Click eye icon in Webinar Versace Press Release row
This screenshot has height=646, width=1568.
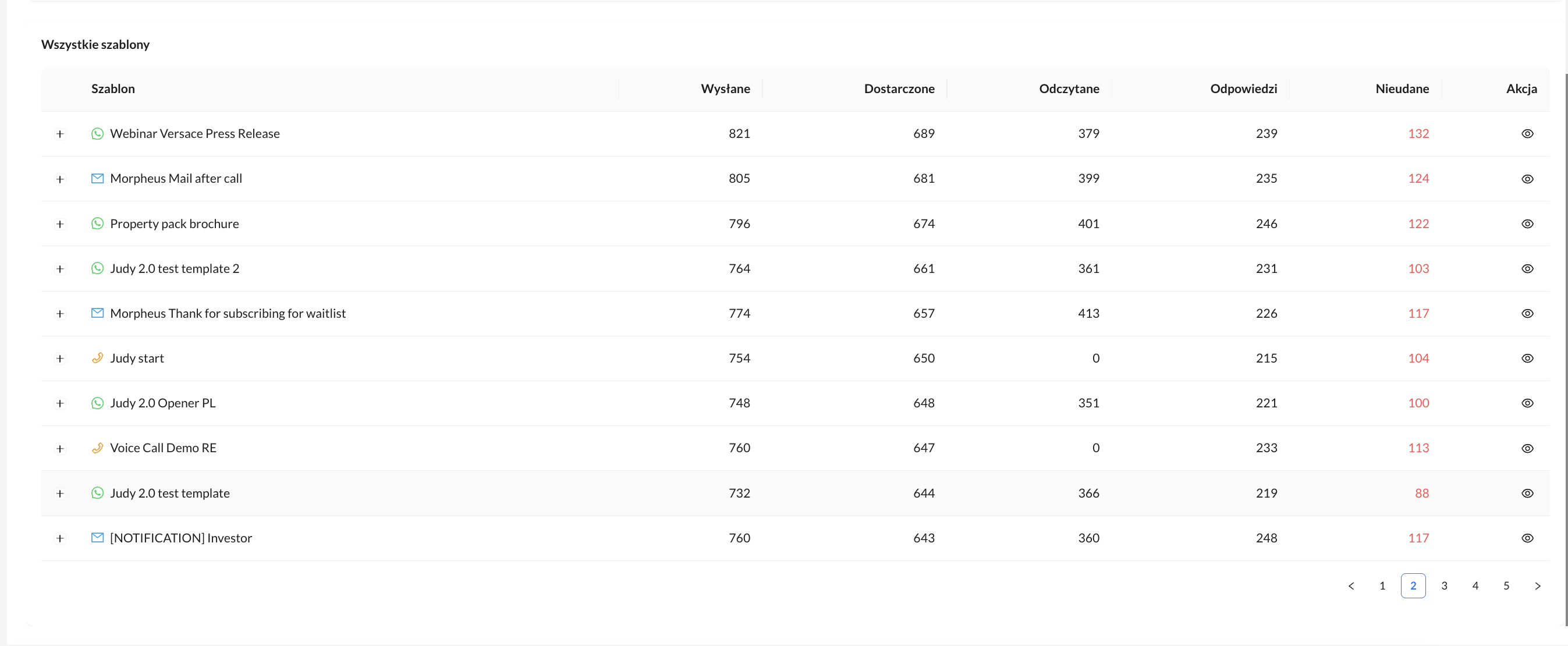pyautogui.click(x=1527, y=133)
